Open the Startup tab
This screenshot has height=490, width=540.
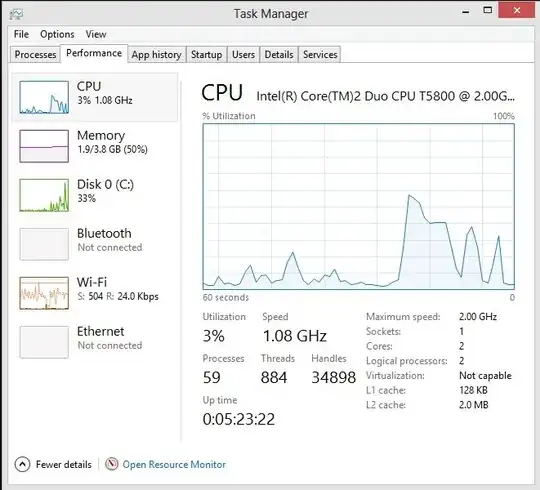click(207, 54)
